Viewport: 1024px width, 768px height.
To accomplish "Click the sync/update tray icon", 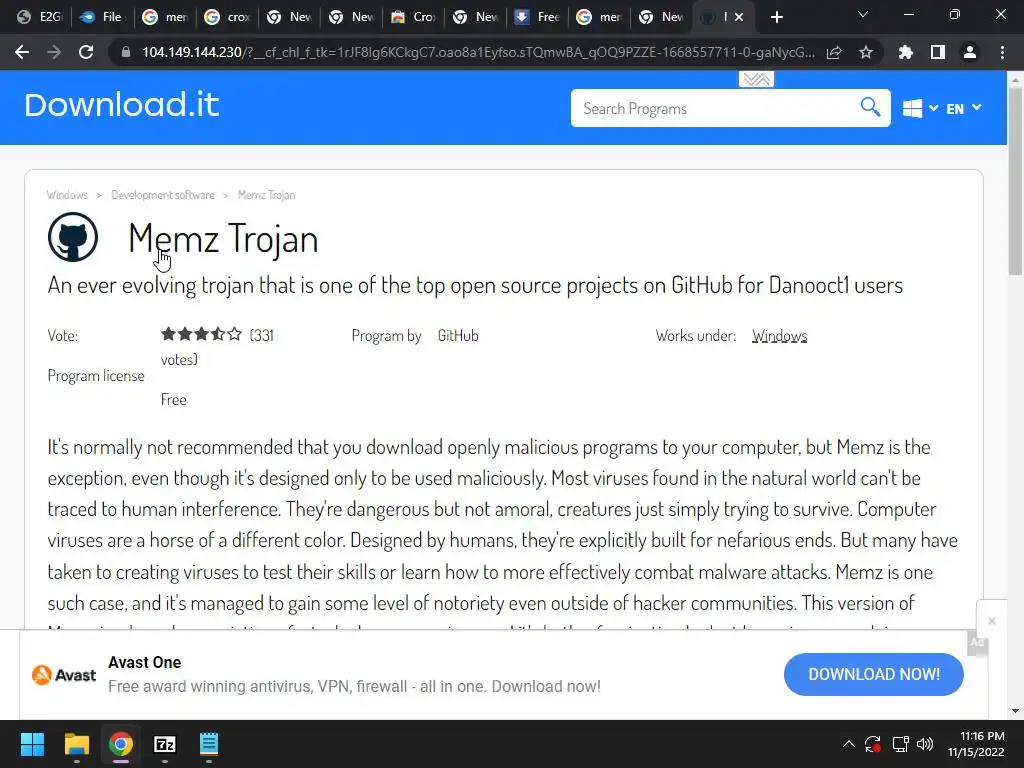I will coord(873,744).
